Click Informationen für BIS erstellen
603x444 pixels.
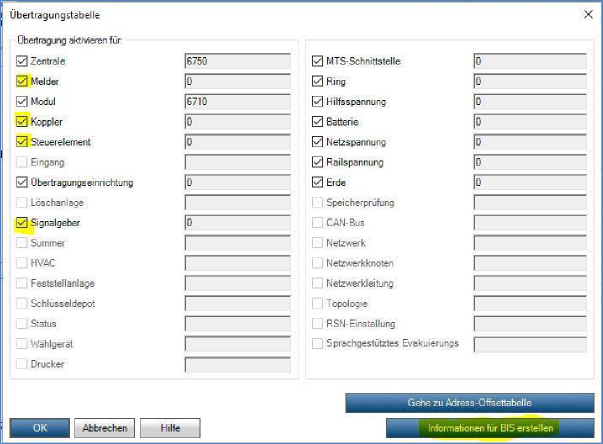[x=490, y=428]
